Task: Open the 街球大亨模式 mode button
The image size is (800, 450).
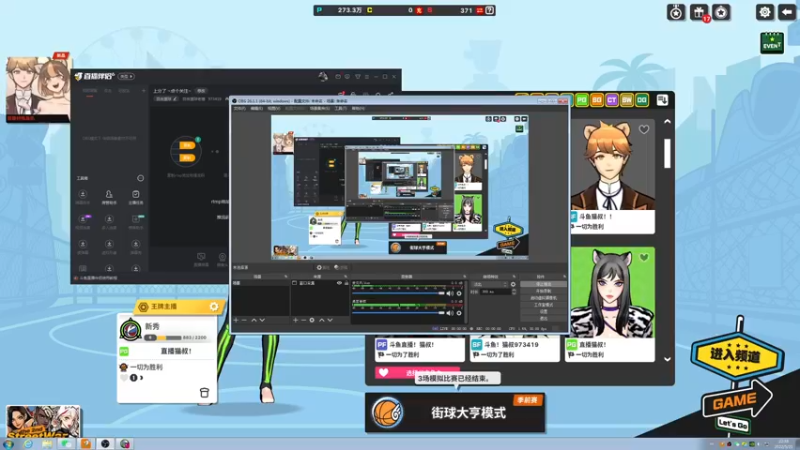Action: pos(455,412)
